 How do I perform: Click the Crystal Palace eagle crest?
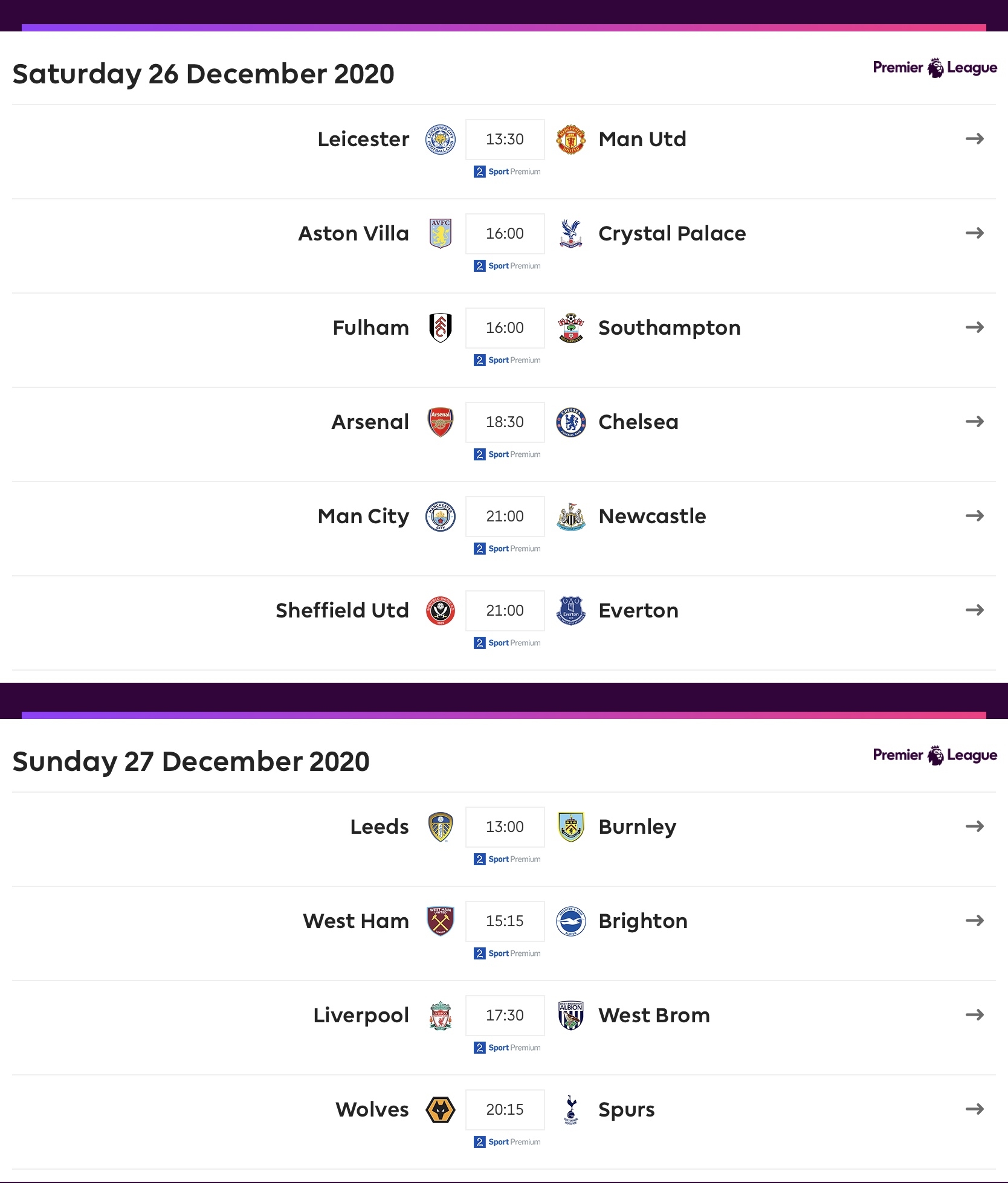click(x=571, y=234)
